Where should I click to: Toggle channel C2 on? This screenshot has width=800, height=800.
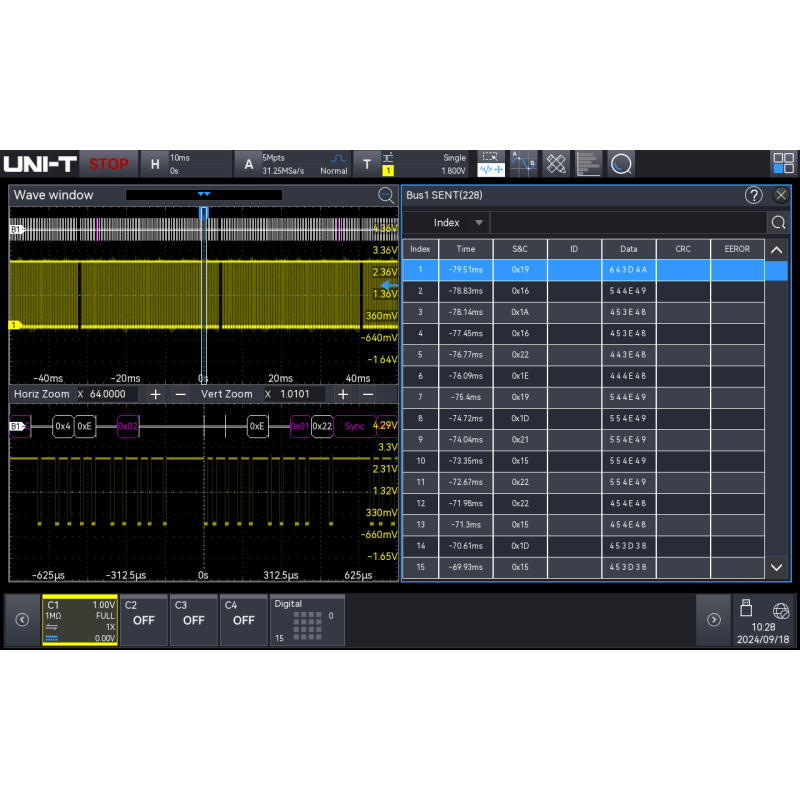click(x=144, y=620)
